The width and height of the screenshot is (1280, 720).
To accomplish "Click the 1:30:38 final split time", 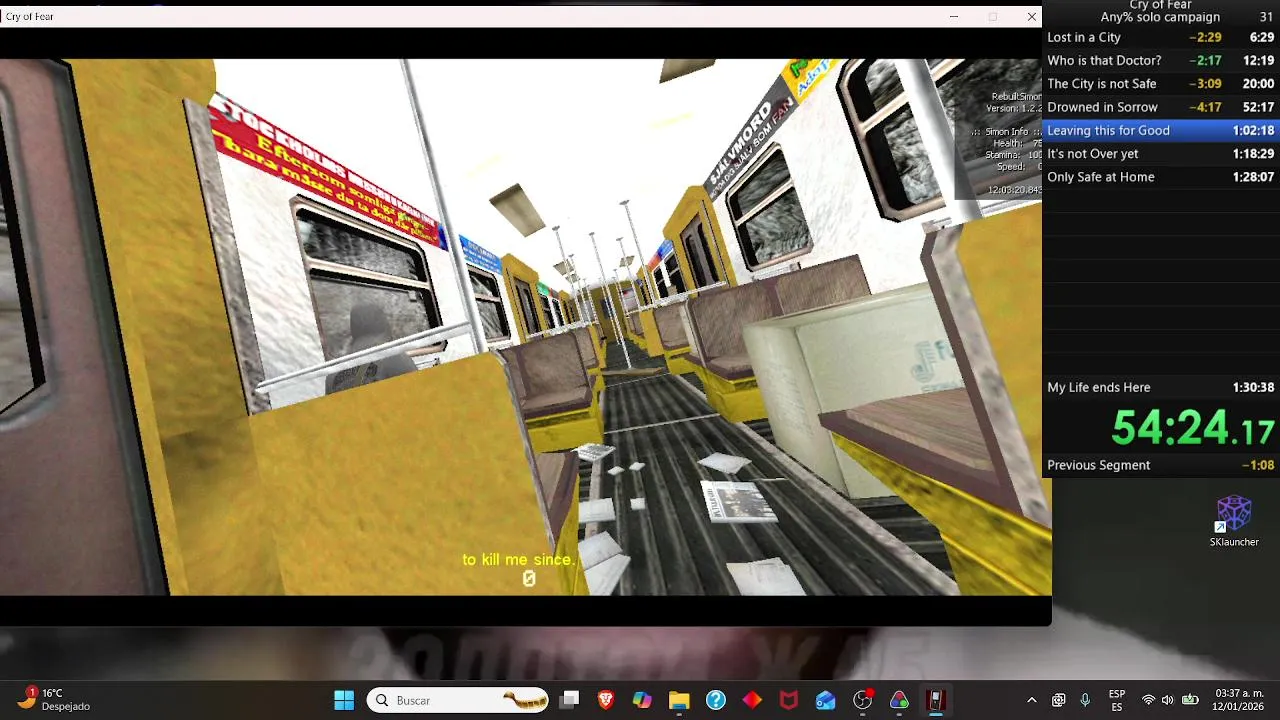I will pos(1253,387).
